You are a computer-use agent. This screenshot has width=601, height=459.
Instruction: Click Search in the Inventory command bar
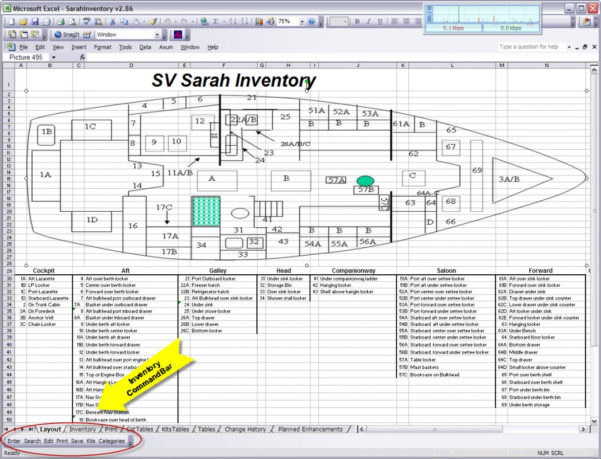pyautogui.click(x=33, y=440)
